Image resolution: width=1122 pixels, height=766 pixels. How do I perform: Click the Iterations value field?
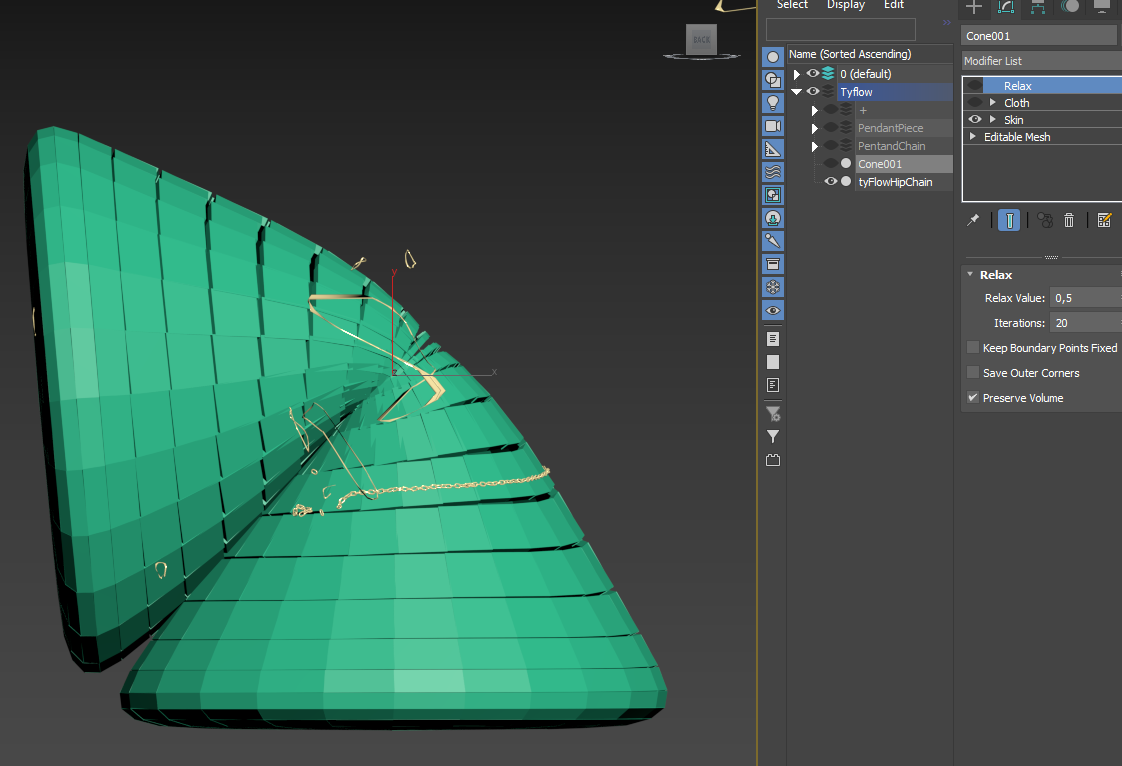(x=1083, y=323)
